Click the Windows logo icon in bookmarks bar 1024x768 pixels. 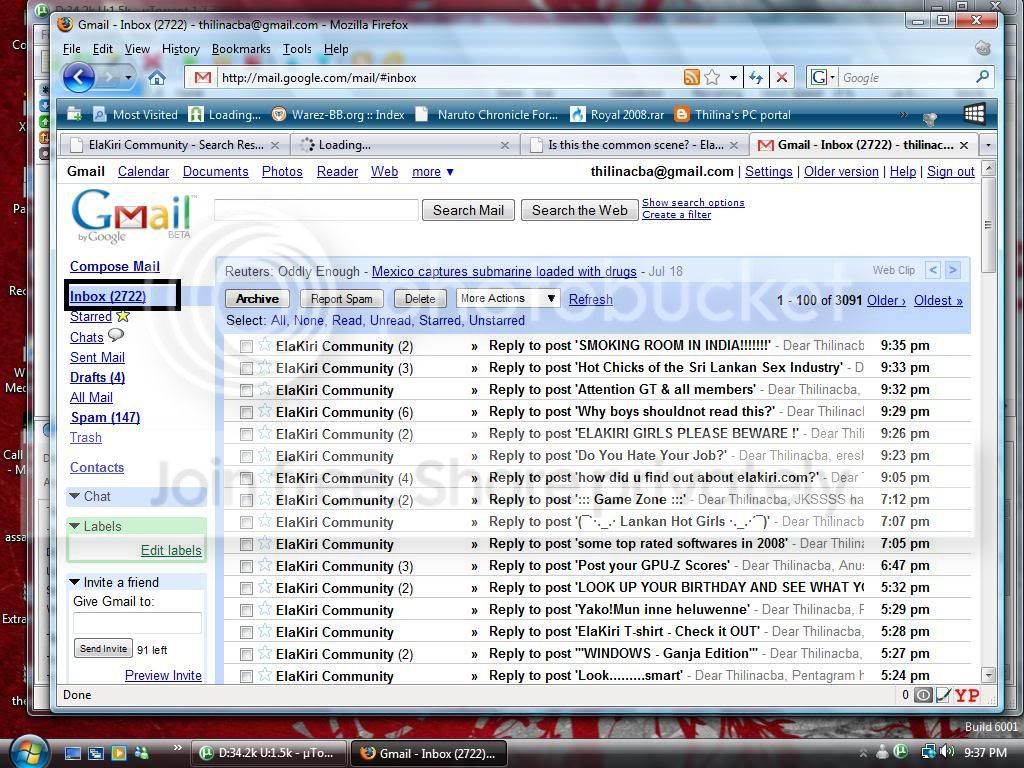coord(974,114)
